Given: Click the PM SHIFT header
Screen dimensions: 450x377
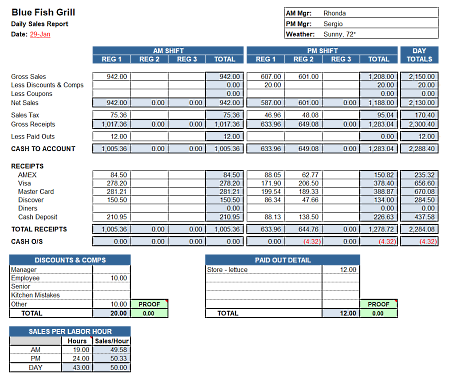Looking at the screenshot, I should [x=322, y=51].
